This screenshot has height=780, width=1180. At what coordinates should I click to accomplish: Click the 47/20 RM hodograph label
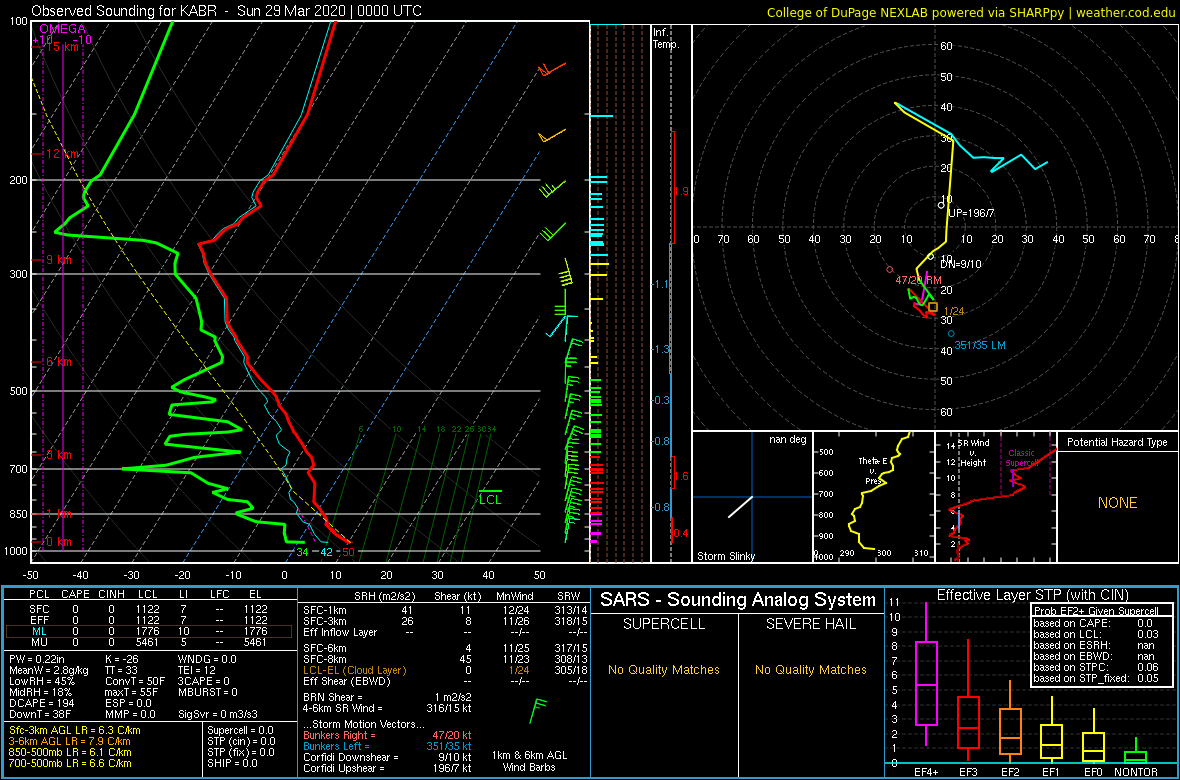click(918, 279)
